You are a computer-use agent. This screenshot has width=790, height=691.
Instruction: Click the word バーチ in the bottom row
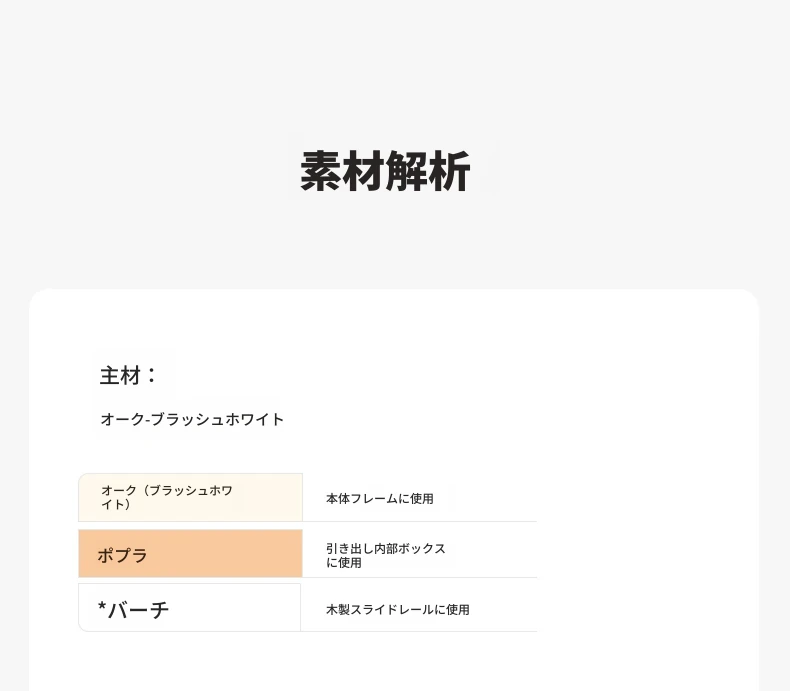(139, 610)
